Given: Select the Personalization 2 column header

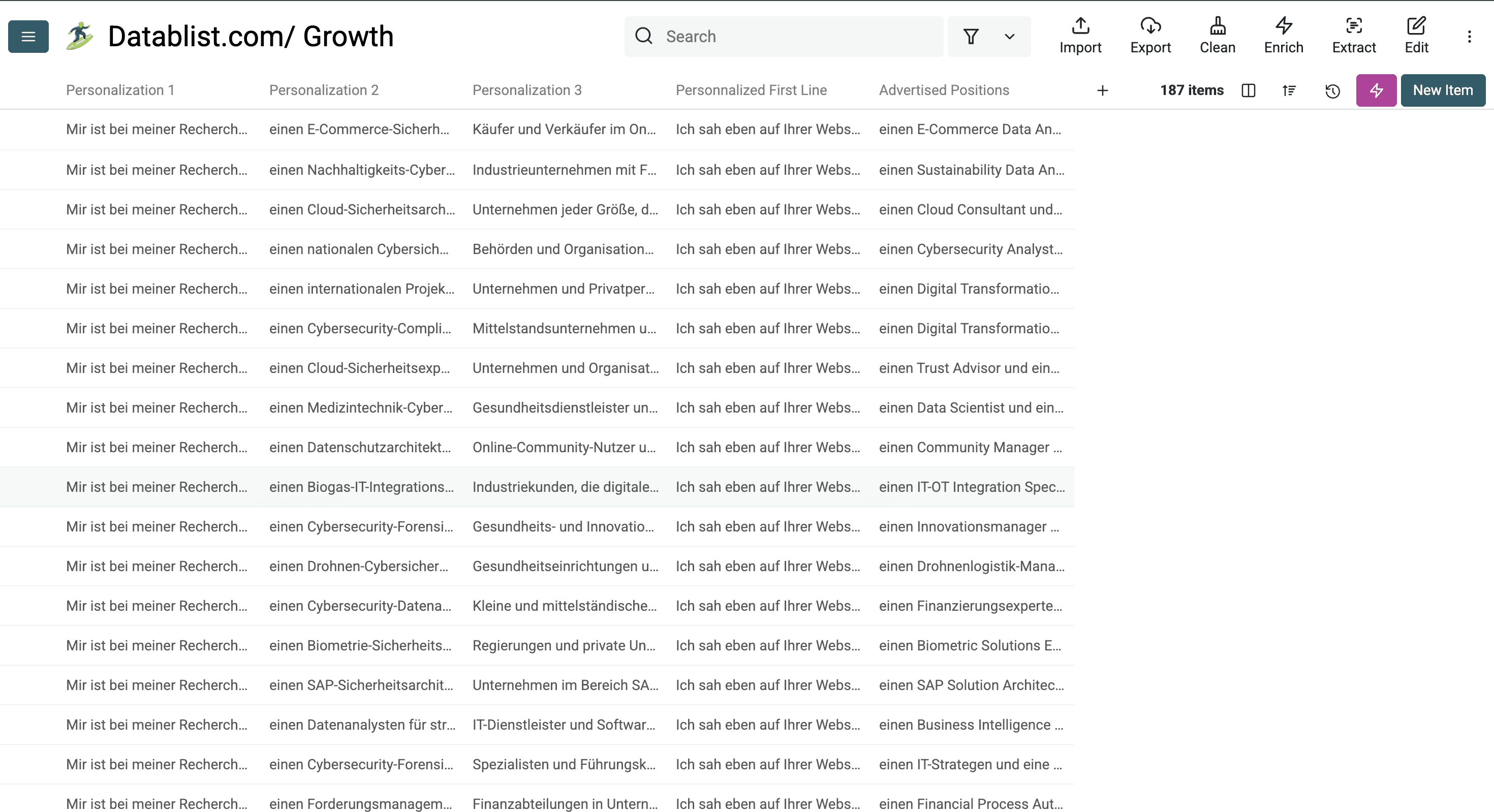Looking at the screenshot, I should pyautogui.click(x=324, y=90).
